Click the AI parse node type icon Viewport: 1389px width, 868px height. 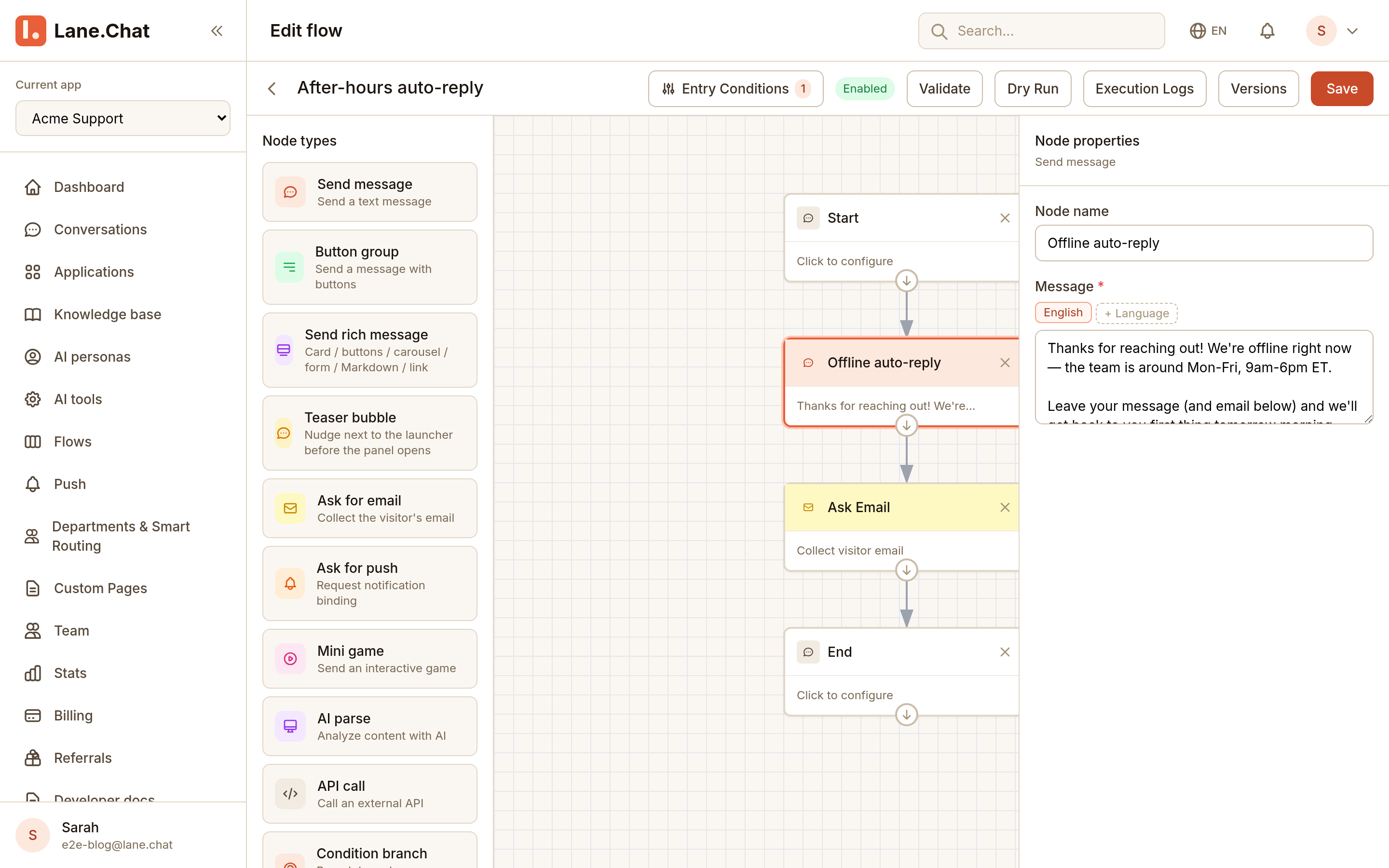290,726
